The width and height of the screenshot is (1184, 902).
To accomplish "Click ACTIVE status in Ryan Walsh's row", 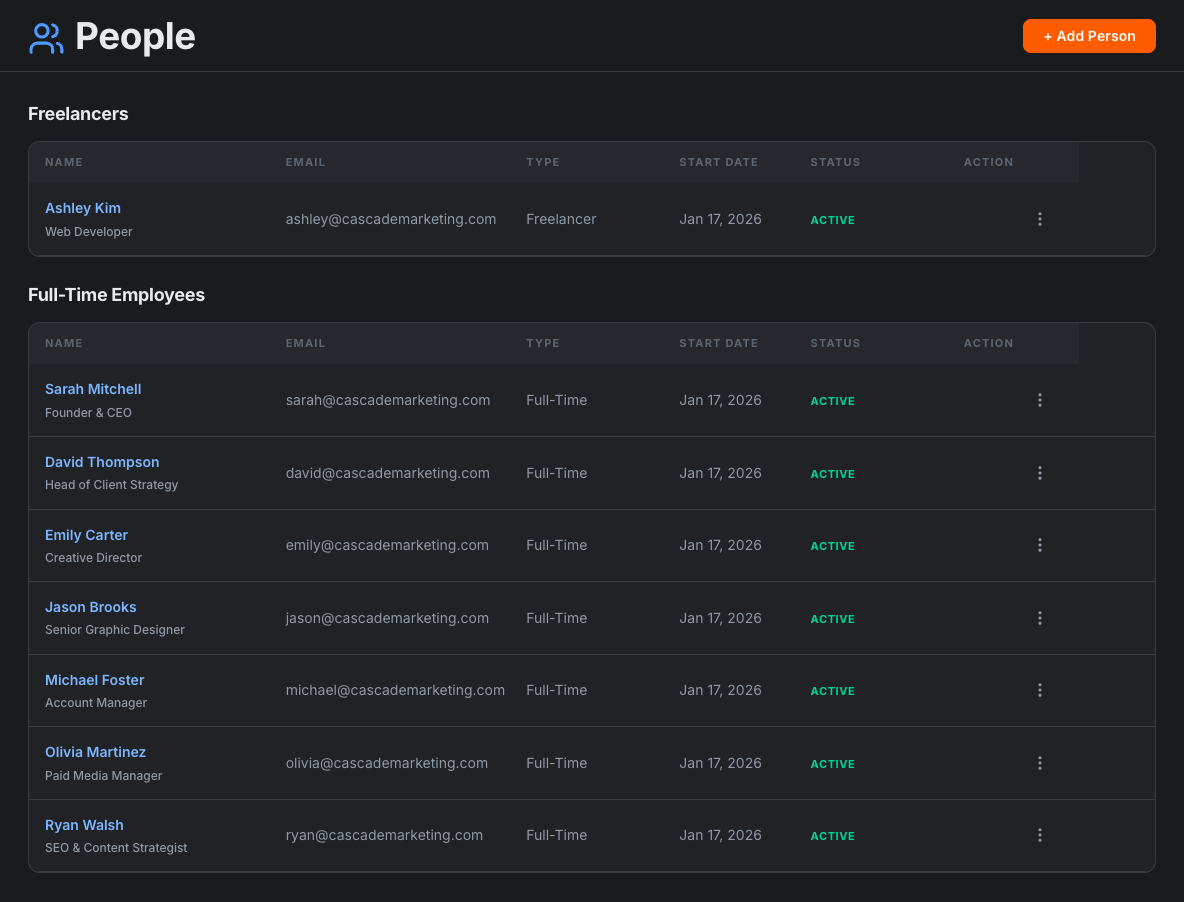I will pos(833,836).
